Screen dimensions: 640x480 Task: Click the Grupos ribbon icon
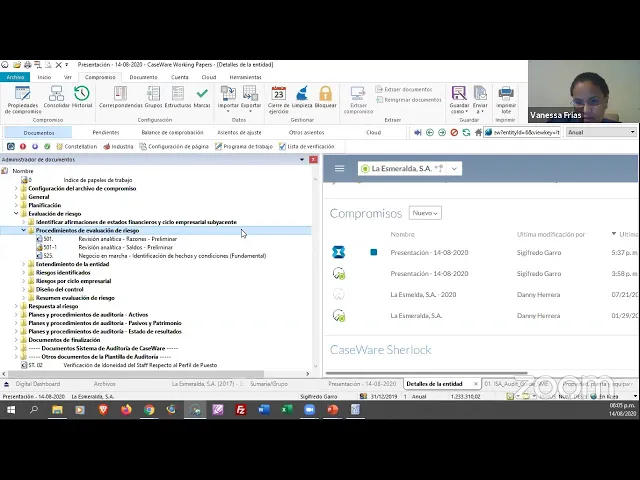153,97
